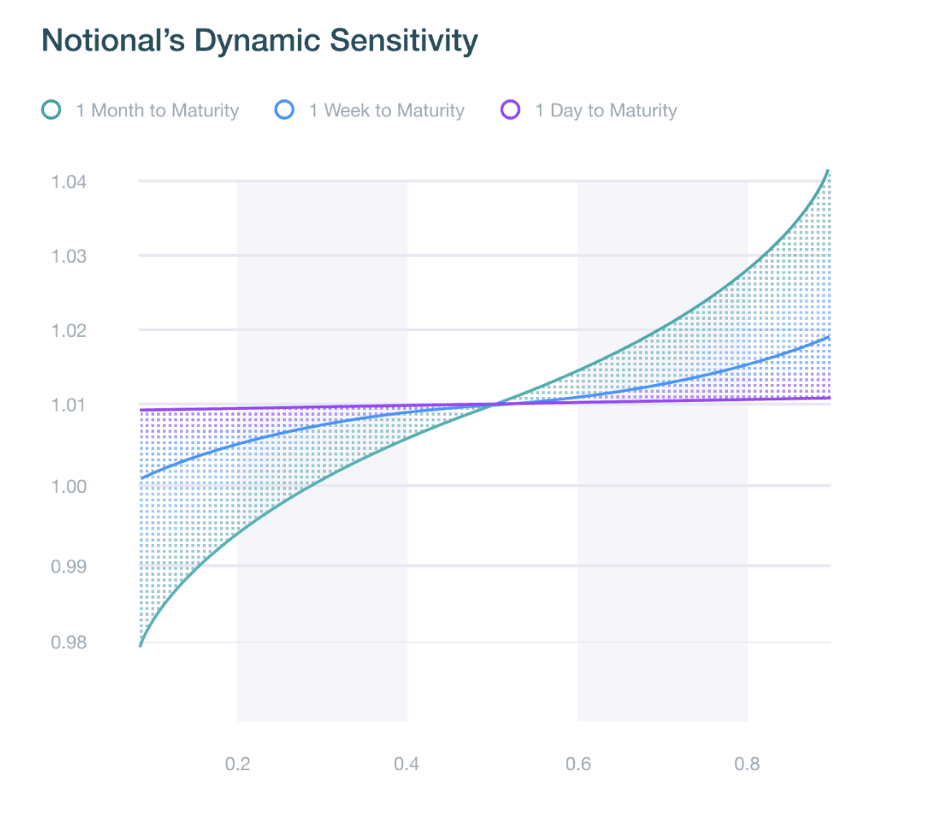Click the 1.04 y-axis label

coord(68,182)
